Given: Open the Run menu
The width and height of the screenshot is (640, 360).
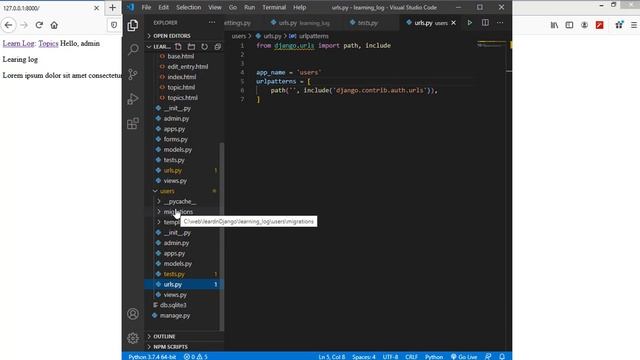Looking at the screenshot, I should [x=249, y=7].
